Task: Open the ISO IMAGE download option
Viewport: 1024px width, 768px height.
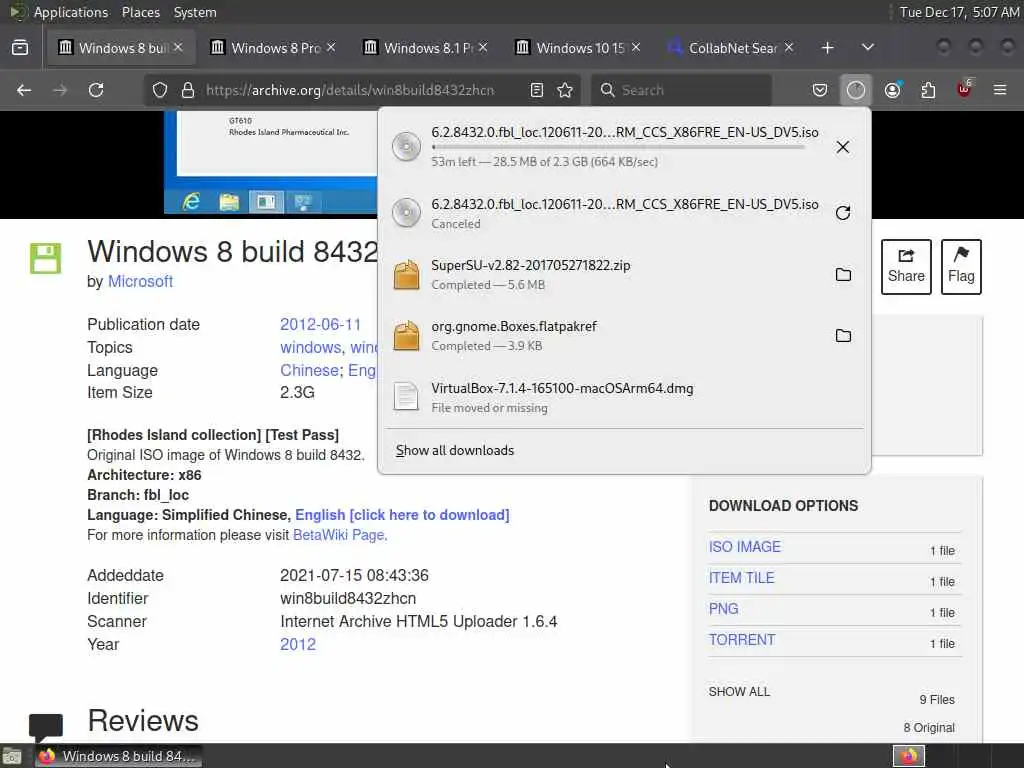Action: pos(744,547)
